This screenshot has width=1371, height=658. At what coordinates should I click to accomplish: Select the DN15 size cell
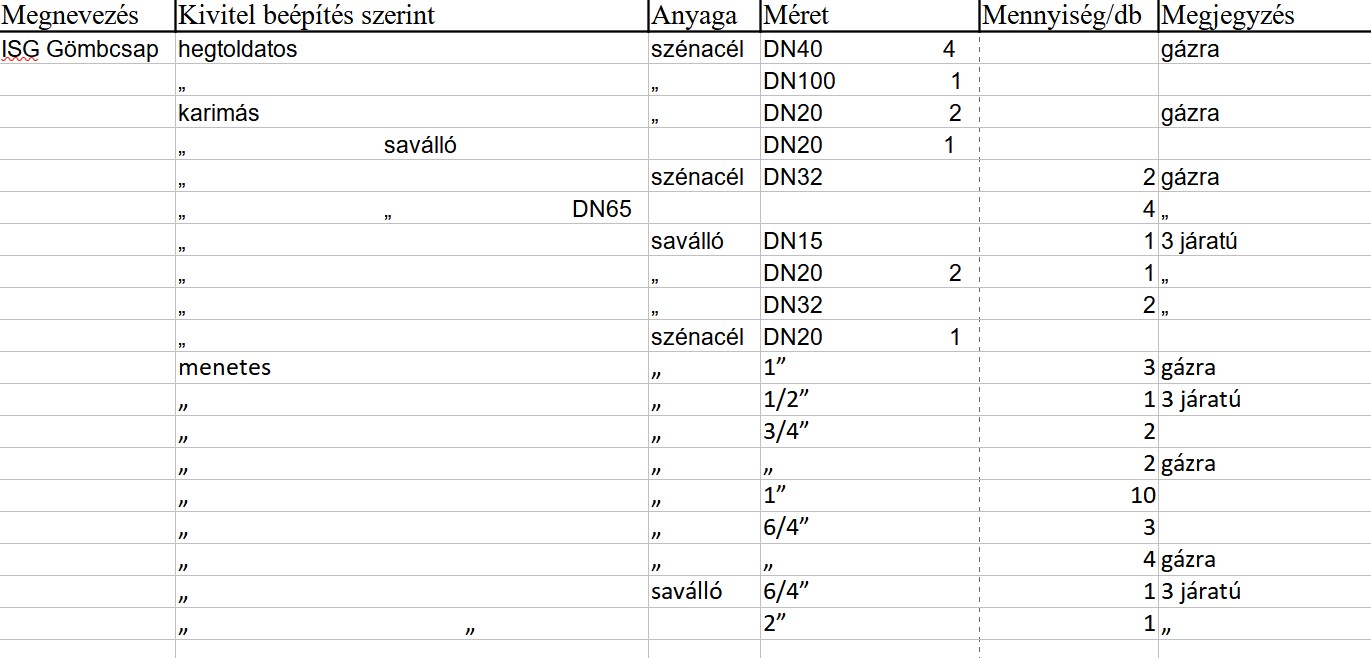click(x=792, y=241)
